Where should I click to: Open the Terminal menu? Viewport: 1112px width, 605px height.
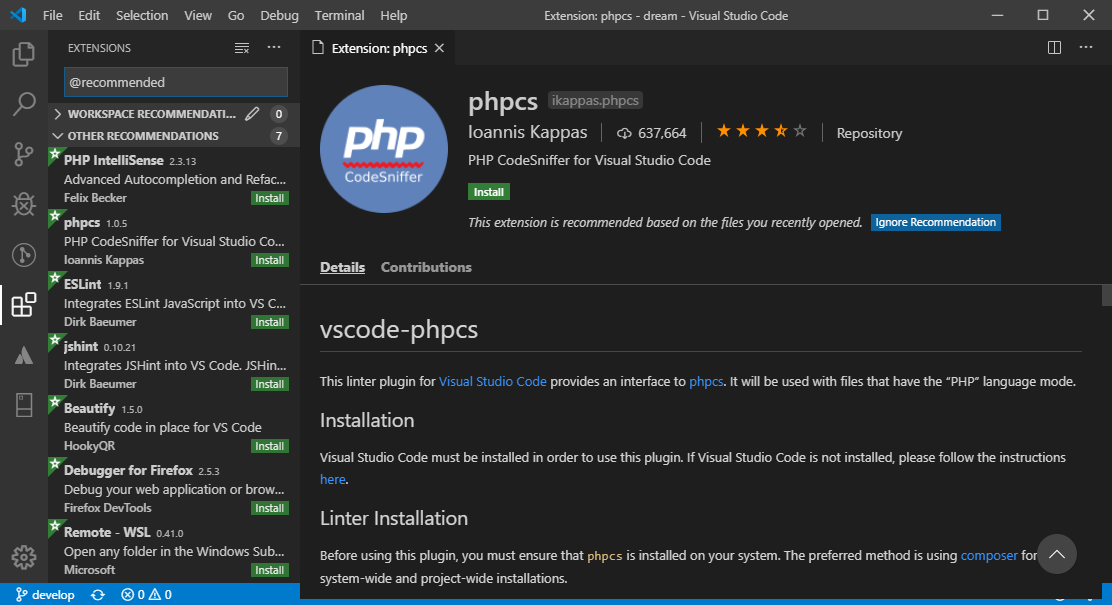[339, 15]
